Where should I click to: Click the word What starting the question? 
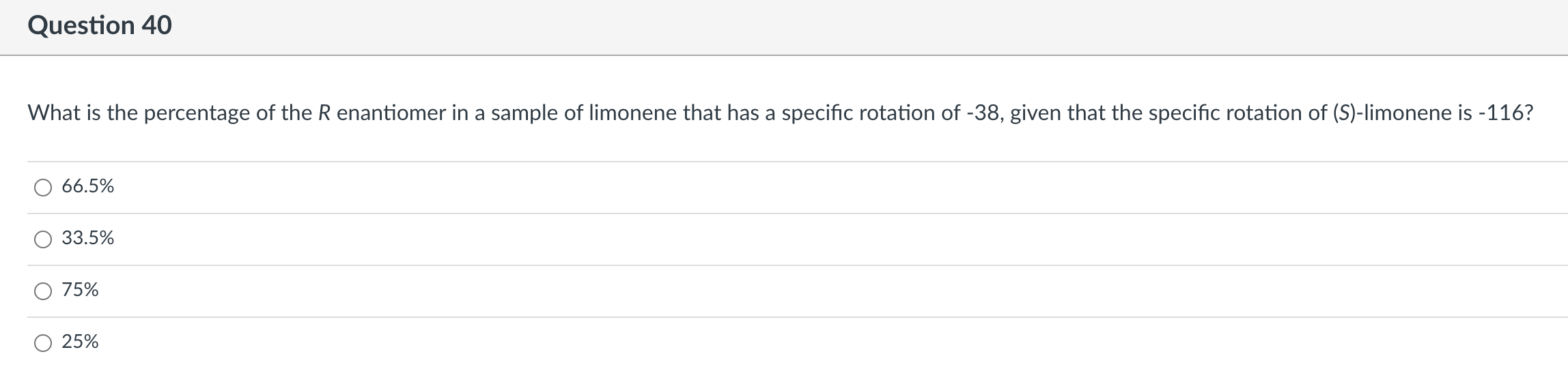point(54,113)
